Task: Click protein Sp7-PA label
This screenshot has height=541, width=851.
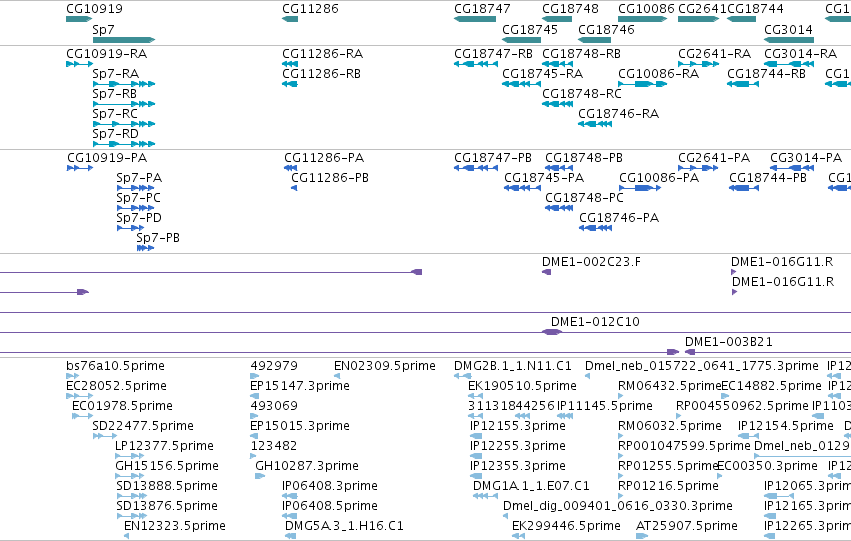Action: pos(139,178)
